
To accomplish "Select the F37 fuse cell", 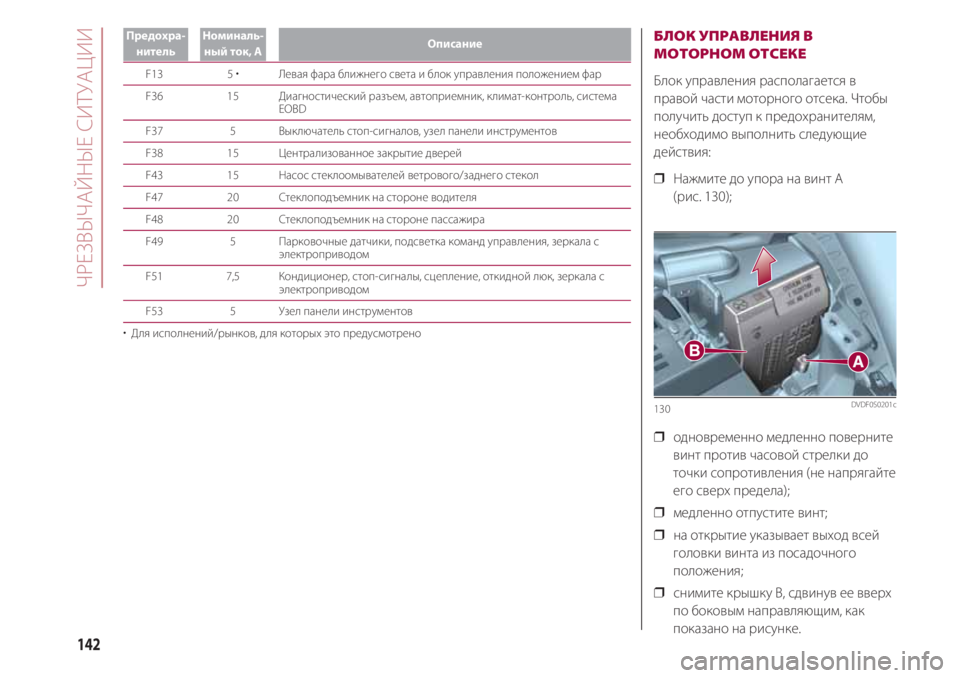I will tap(154, 131).
